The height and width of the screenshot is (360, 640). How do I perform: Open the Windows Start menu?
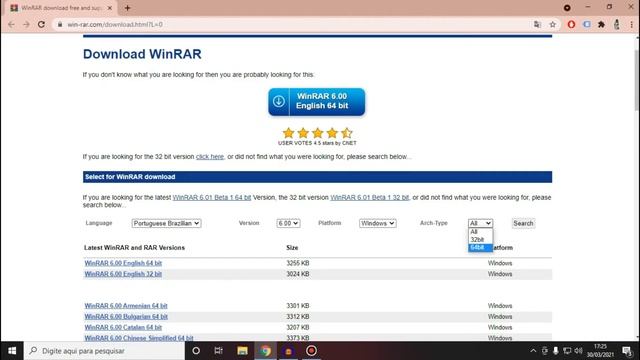pyautogui.click(x=12, y=351)
